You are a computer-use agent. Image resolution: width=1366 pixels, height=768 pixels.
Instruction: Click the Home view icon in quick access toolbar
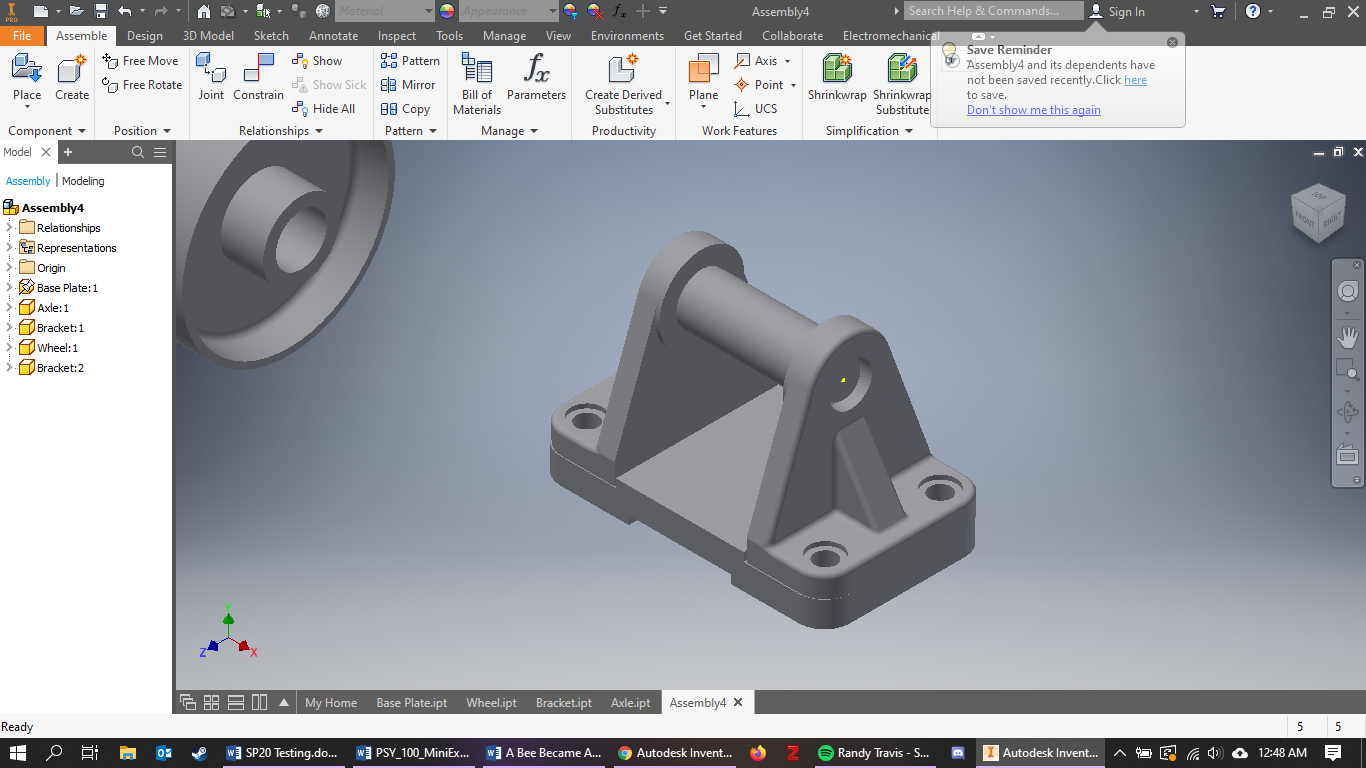coord(204,11)
